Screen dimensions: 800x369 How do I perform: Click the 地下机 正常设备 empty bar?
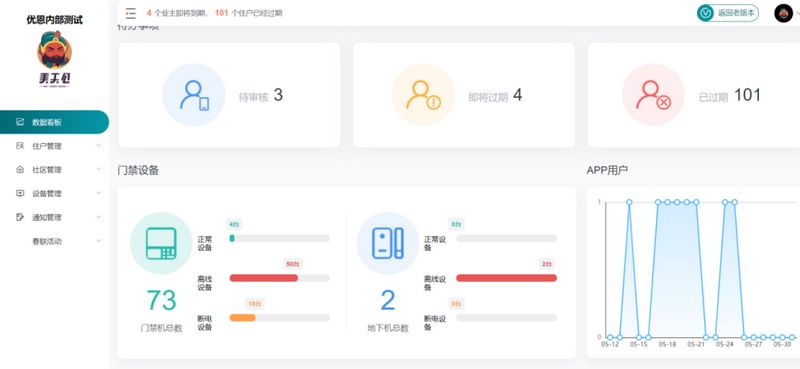pyautogui.click(x=506, y=238)
